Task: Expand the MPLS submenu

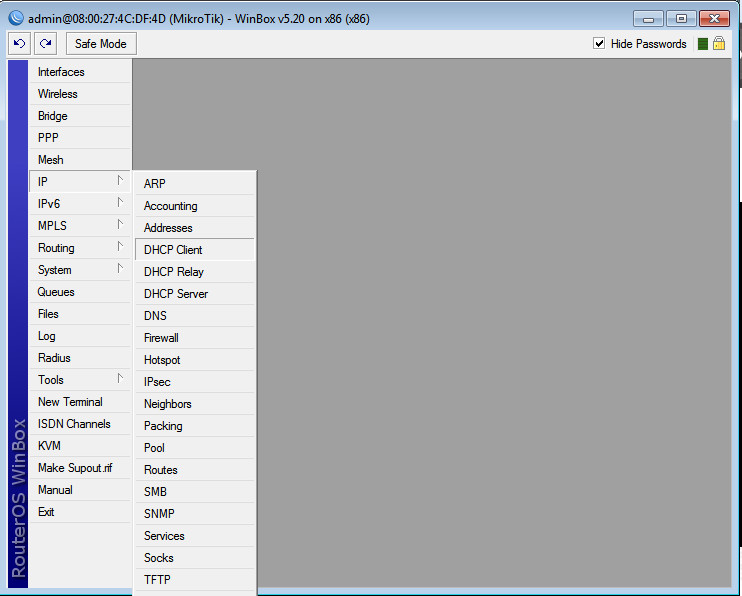Action: pos(80,225)
